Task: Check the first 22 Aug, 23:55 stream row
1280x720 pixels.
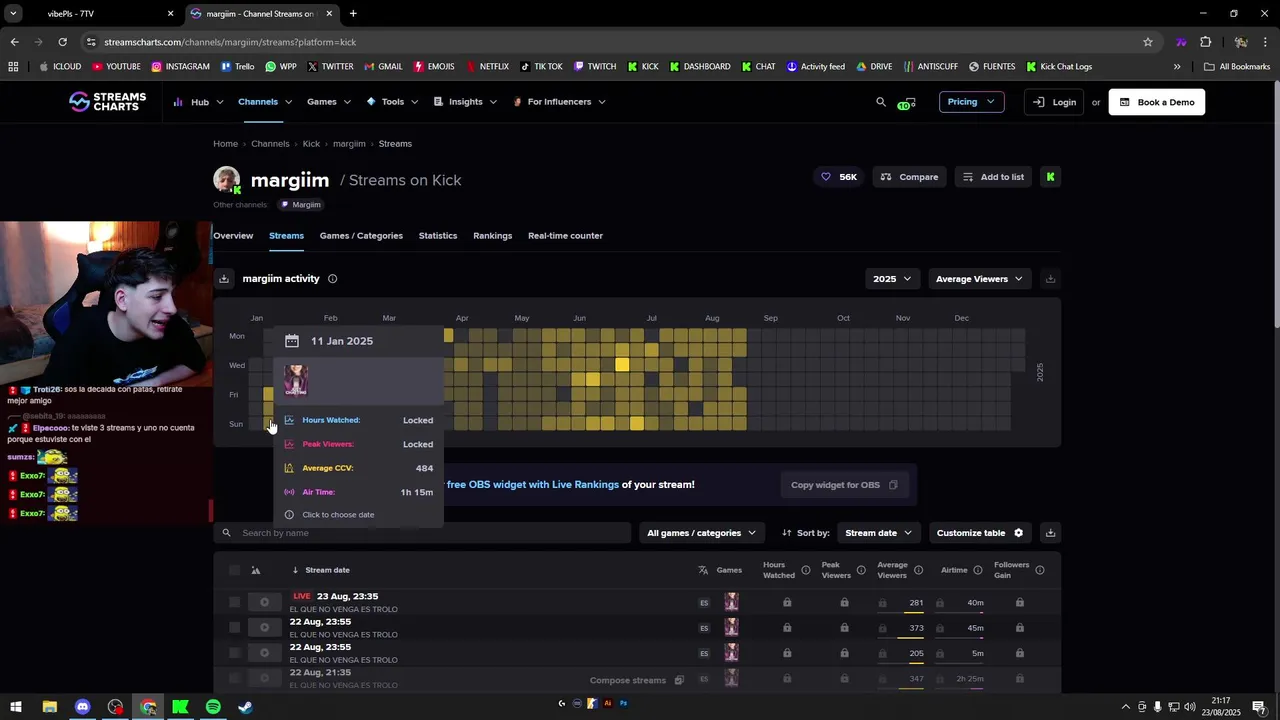Action: click(x=234, y=627)
